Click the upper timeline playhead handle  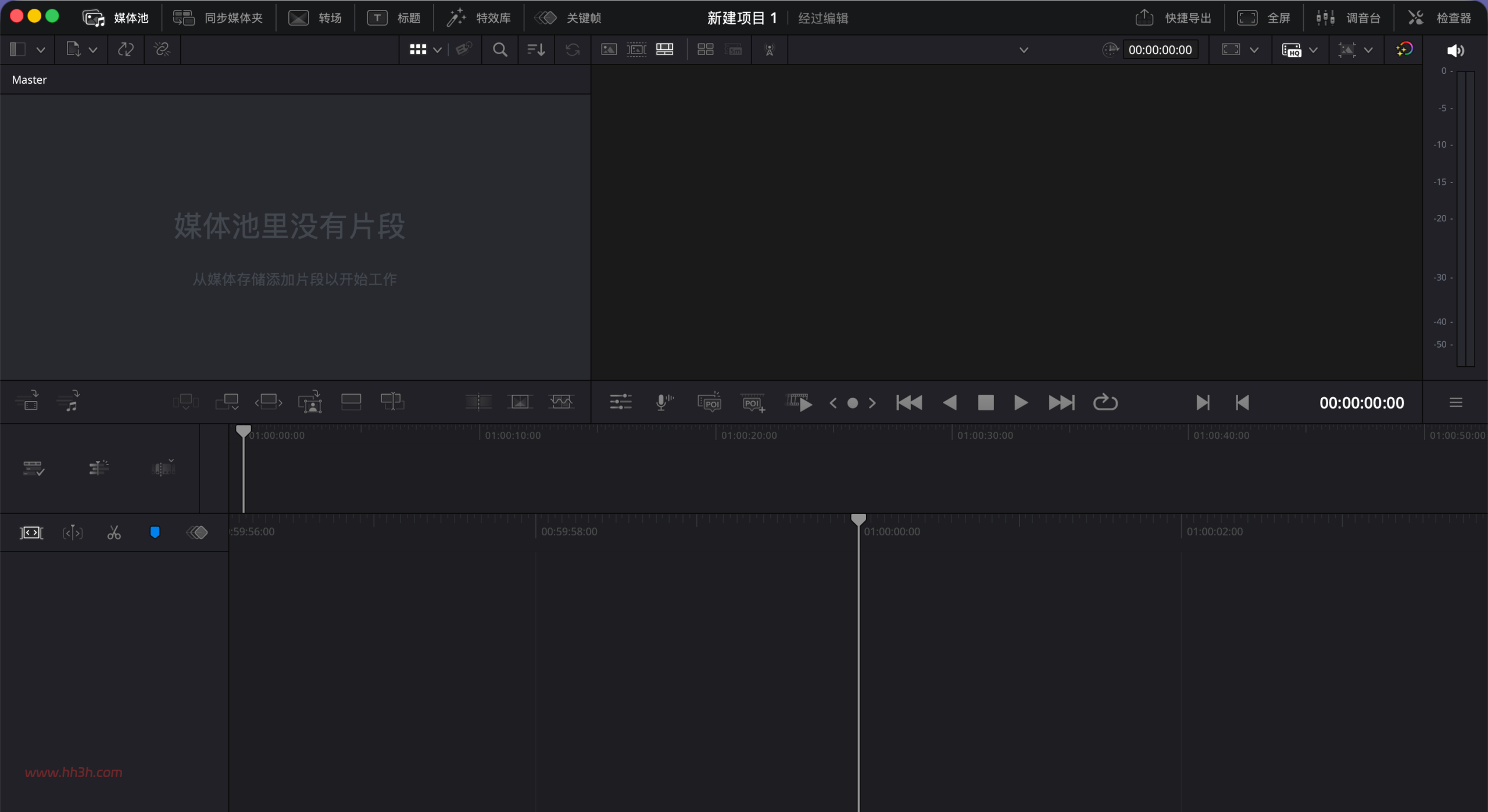[243, 431]
